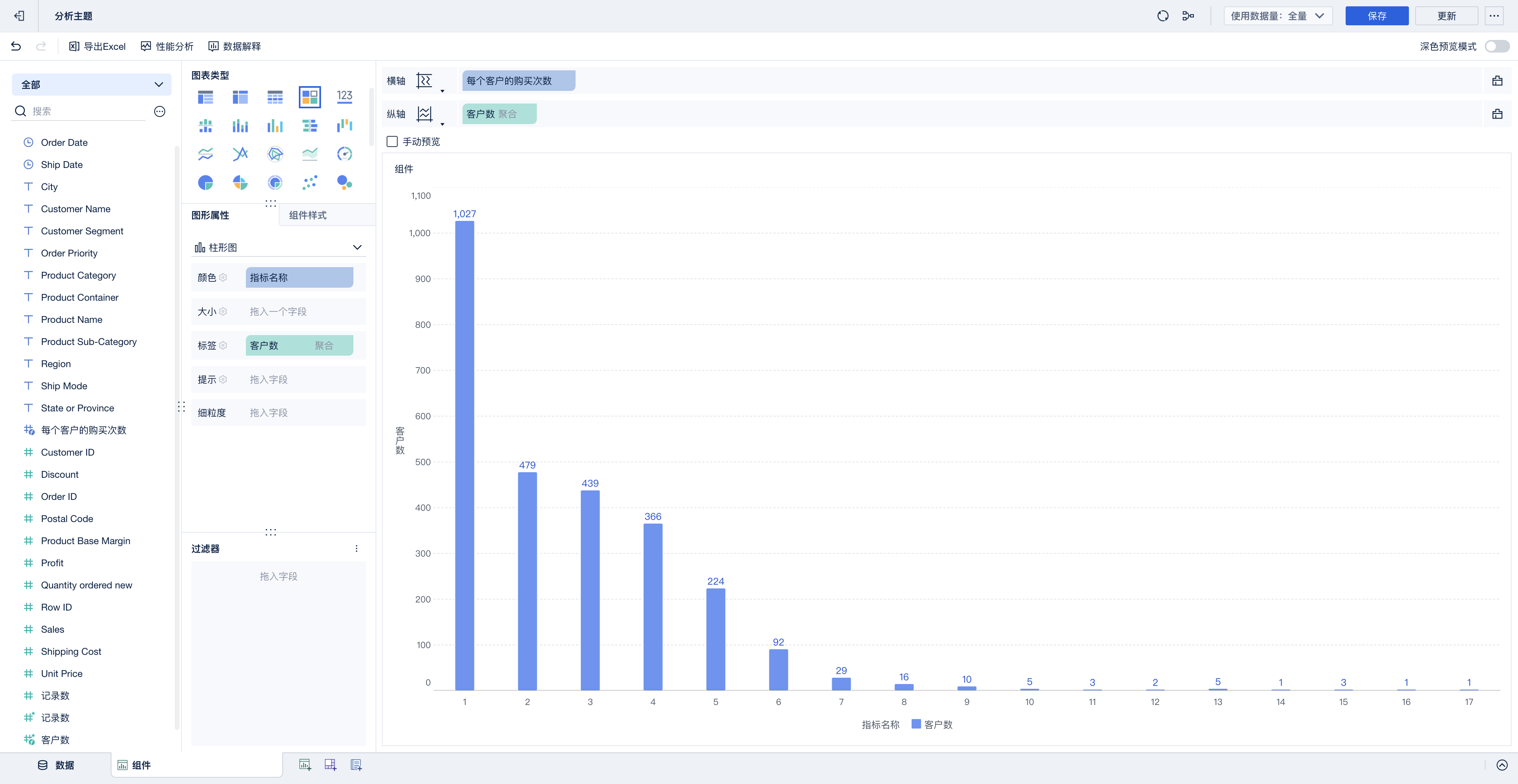The height and width of the screenshot is (784, 1518).
Task: Open the 横轴 axis type dropdown arrow
Action: point(442,91)
